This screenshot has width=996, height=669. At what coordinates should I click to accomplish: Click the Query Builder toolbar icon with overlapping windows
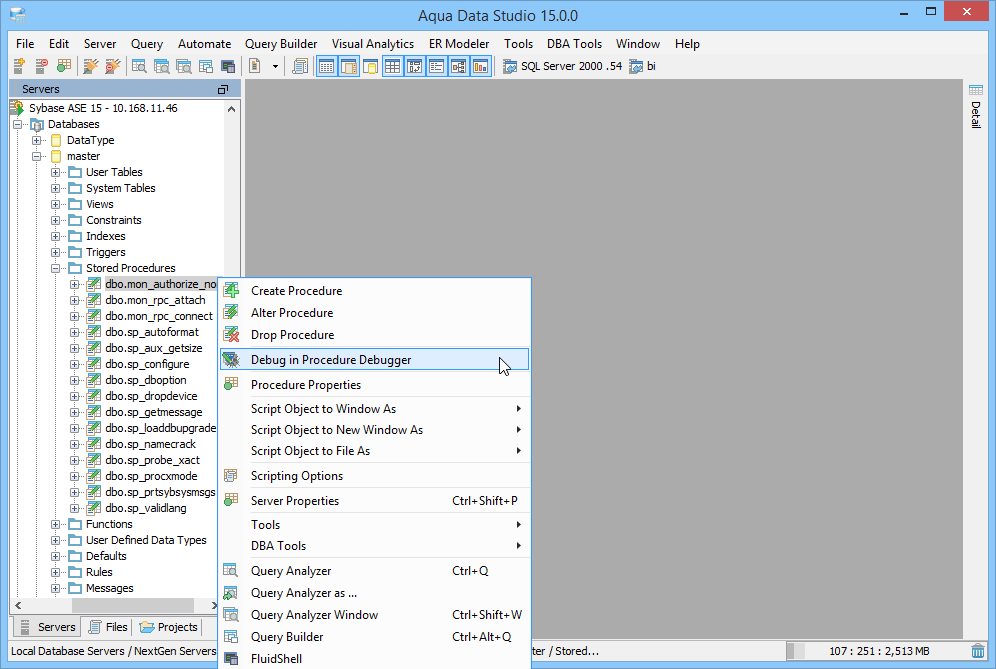(206, 66)
